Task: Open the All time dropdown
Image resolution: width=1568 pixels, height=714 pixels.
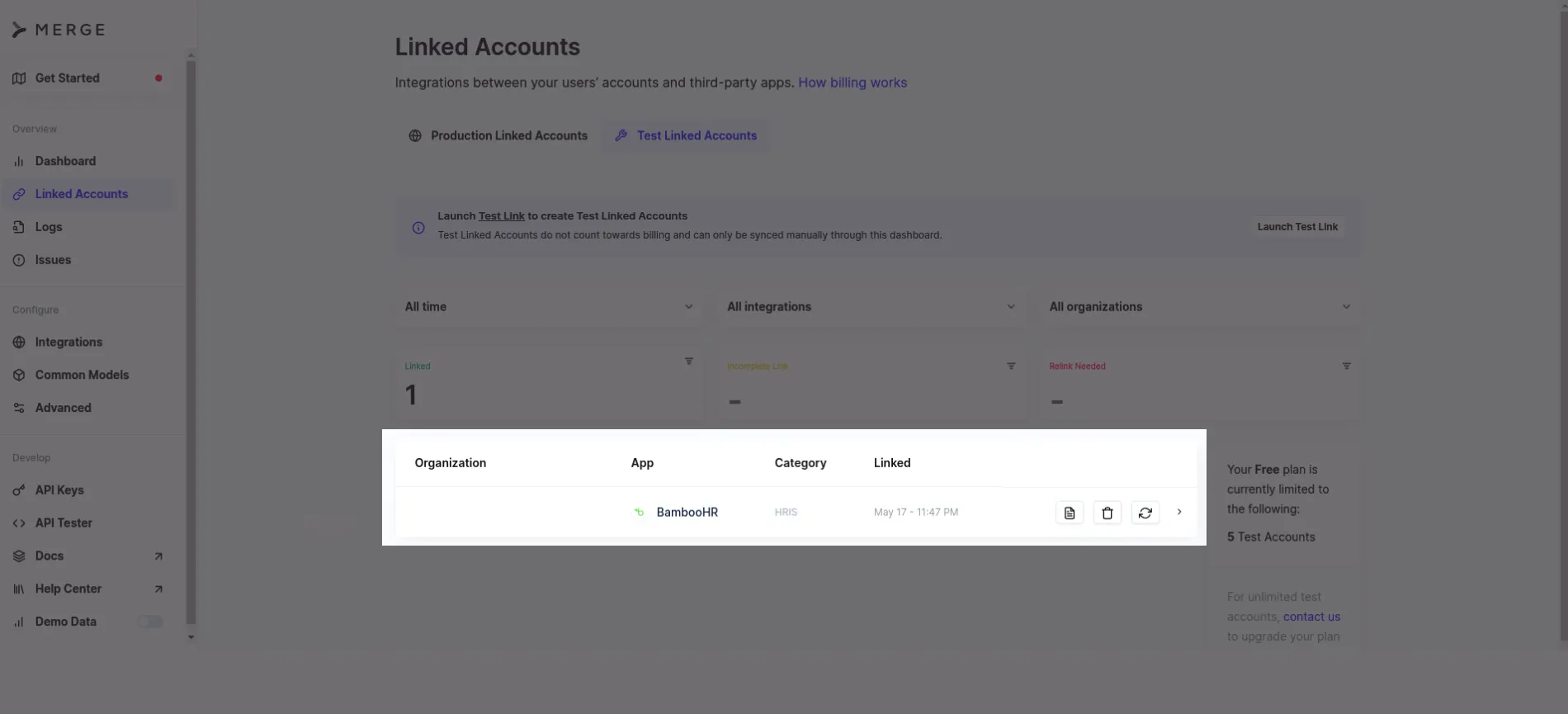Action: click(549, 306)
